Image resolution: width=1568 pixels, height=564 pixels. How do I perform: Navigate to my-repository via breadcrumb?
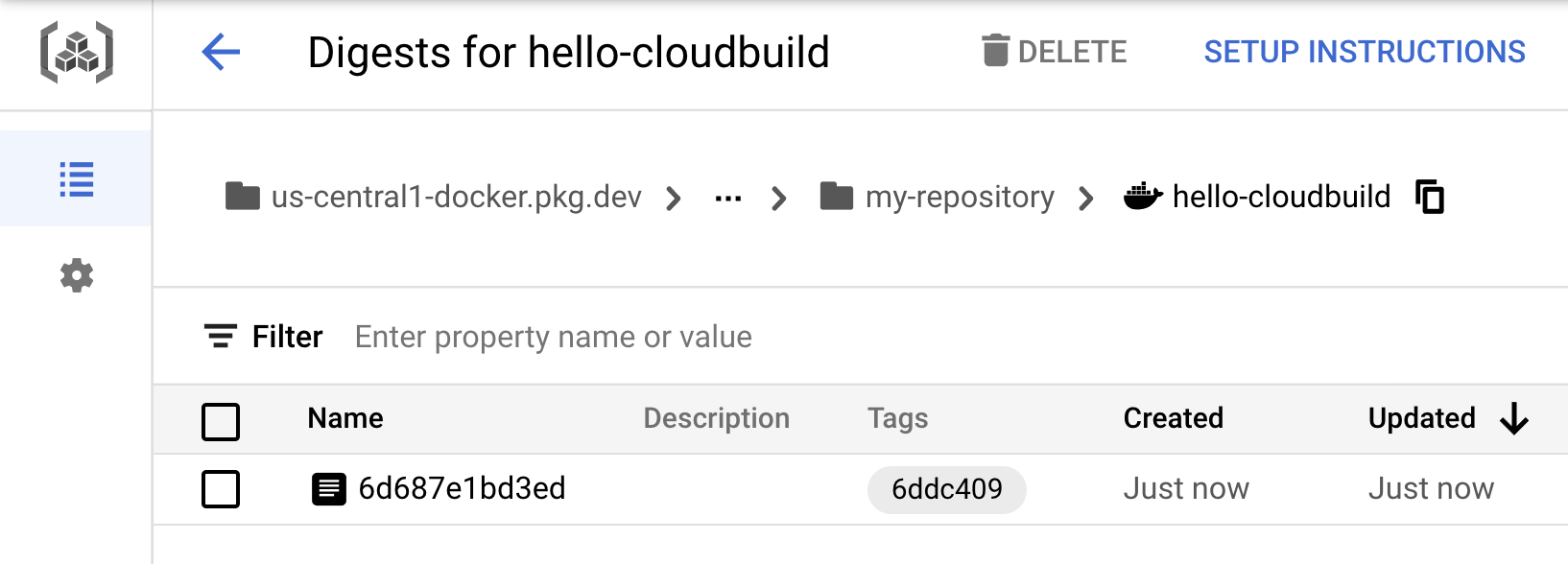click(959, 197)
